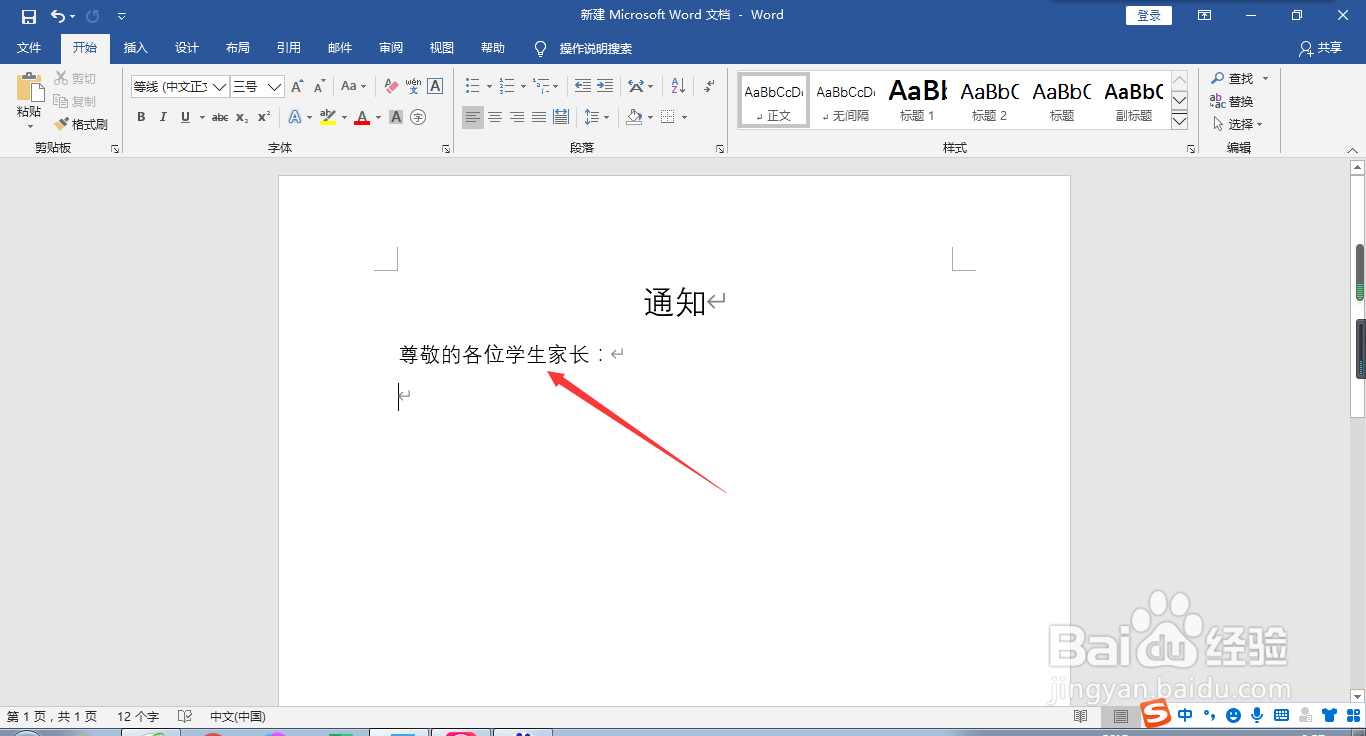Expand the styles gallery More arrow
The height and width of the screenshot is (736, 1366).
(1179, 121)
